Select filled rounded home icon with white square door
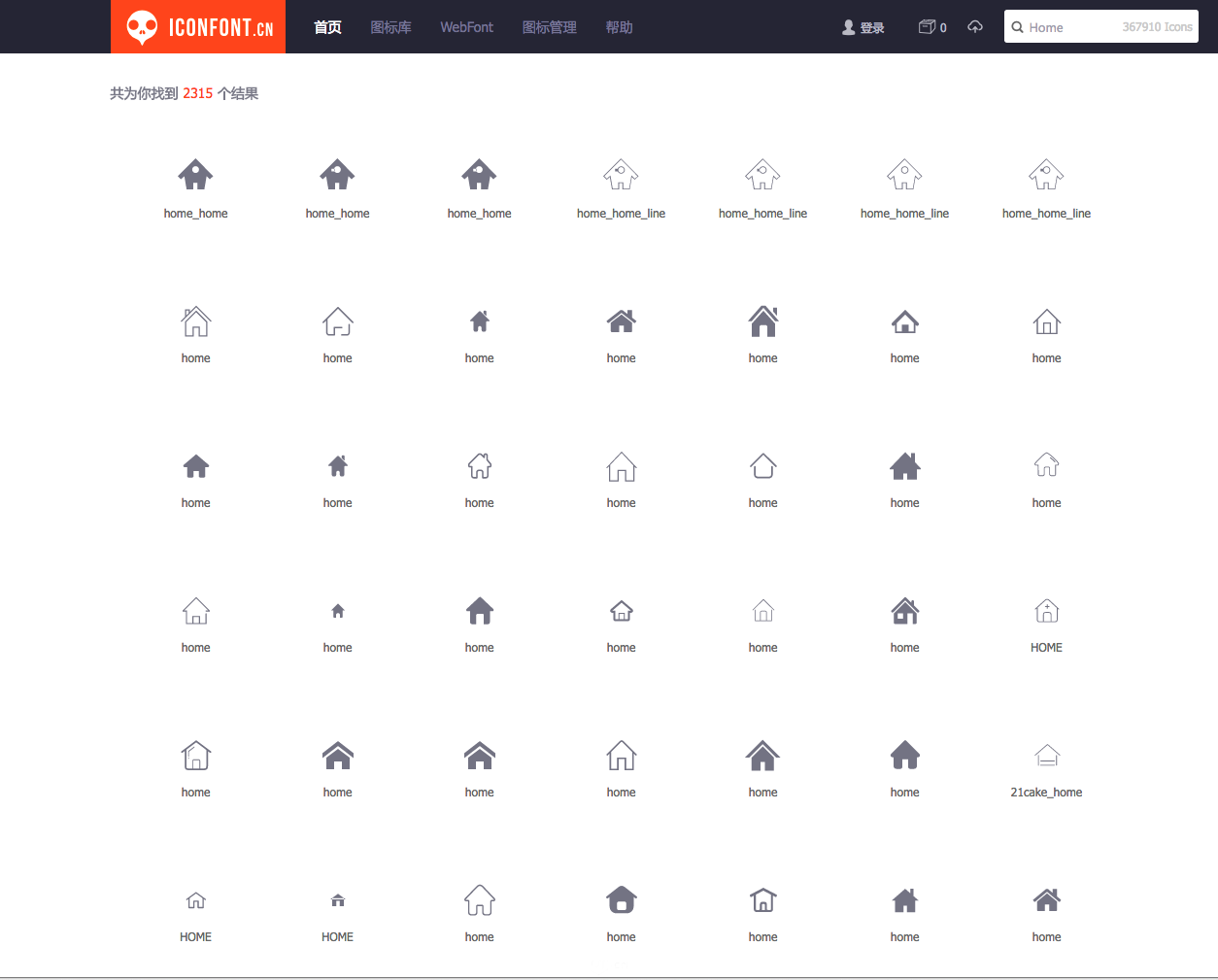The image size is (1218, 980). click(621, 899)
